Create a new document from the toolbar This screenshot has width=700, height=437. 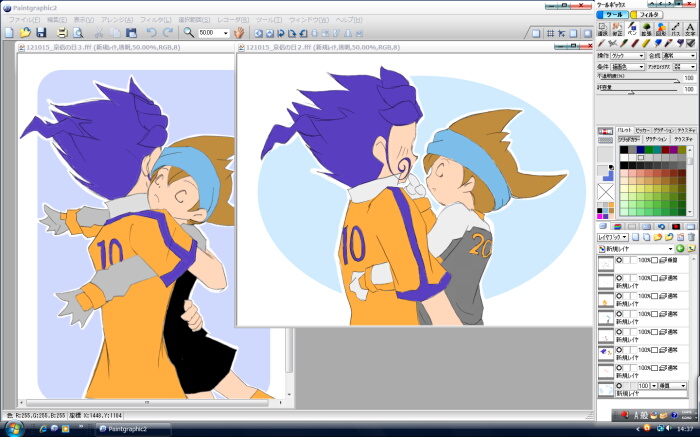pyautogui.click(x=9, y=33)
